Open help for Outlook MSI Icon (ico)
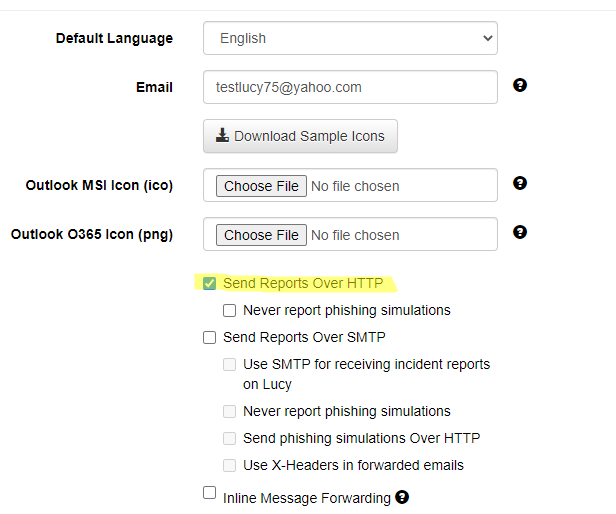The height and width of the screenshot is (514, 616). (520, 183)
